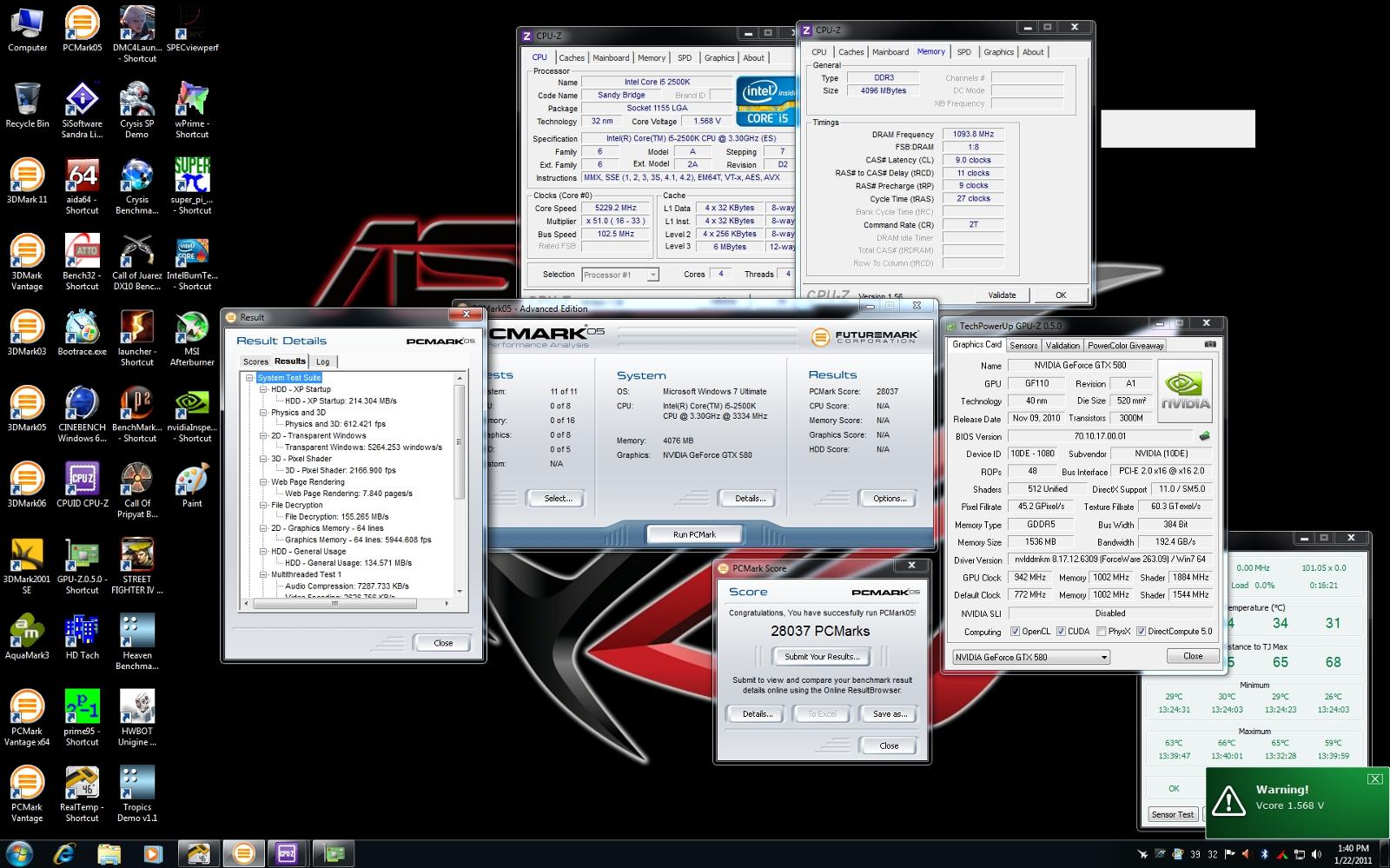Image resolution: width=1390 pixels, height=868 pixels.
Task: Open the Processor #1 selection dropdown
Action: tap(620, 275)
